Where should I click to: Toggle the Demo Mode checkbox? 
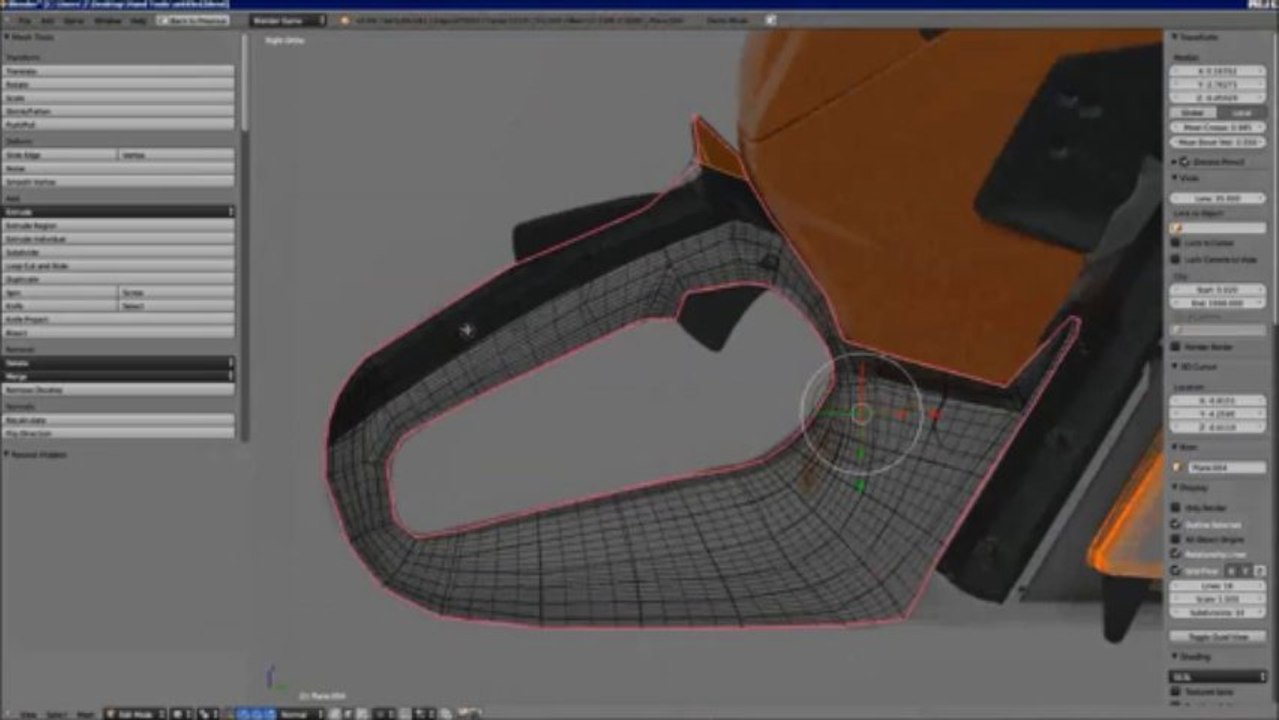click(770, 20)
